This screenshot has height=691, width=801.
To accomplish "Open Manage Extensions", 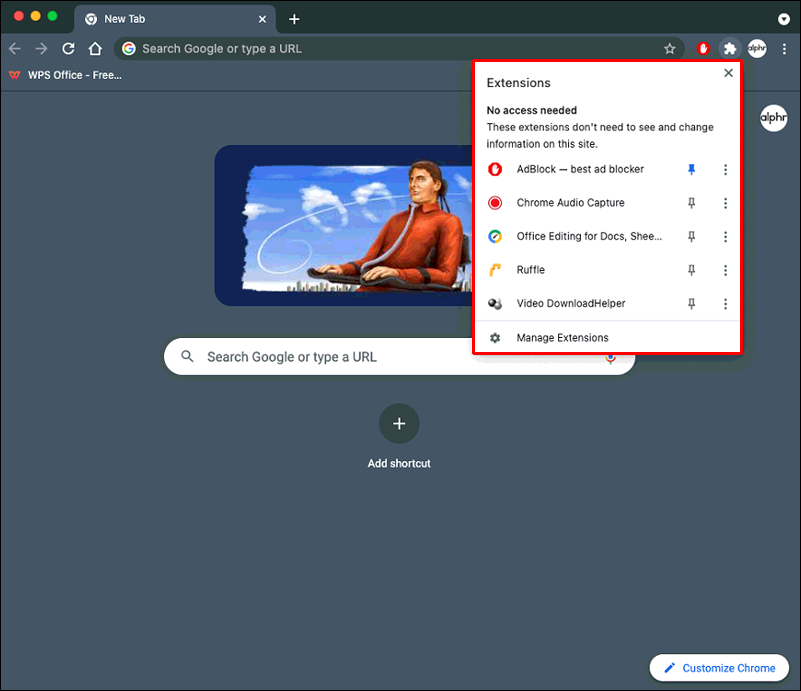I will tap(607, 338).
